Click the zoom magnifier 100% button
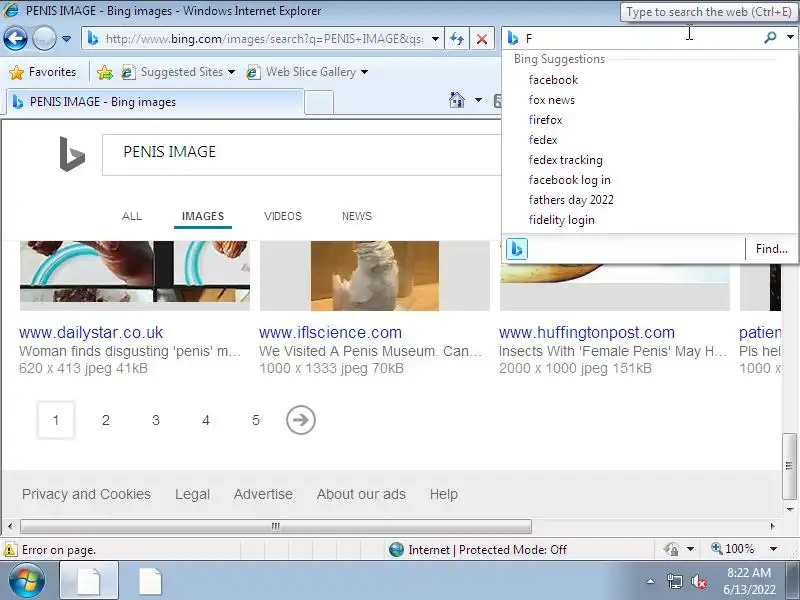The height and width of the screenshot is (600, 800). click(x=733, y=549)
